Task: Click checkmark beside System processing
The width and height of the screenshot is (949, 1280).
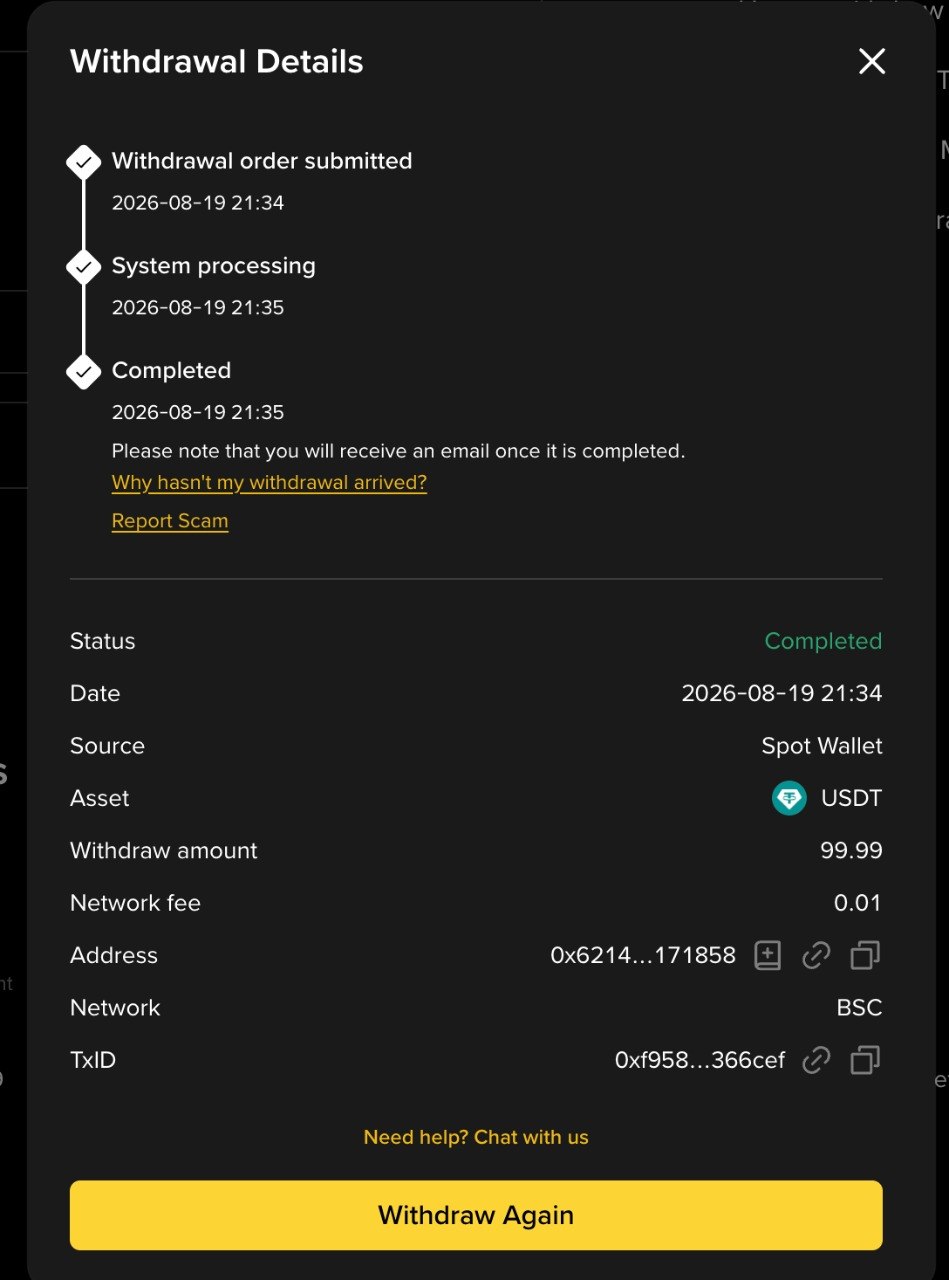Action: coord(84,267)
